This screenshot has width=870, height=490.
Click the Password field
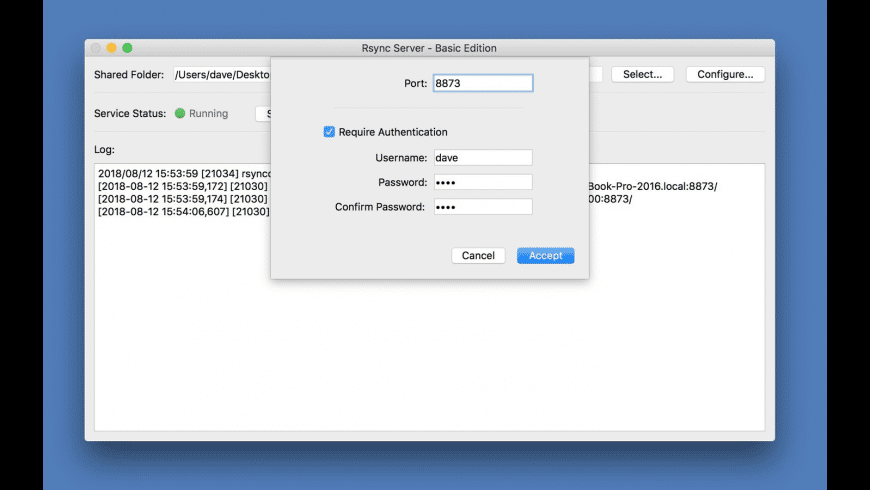[x=483, y=182]
